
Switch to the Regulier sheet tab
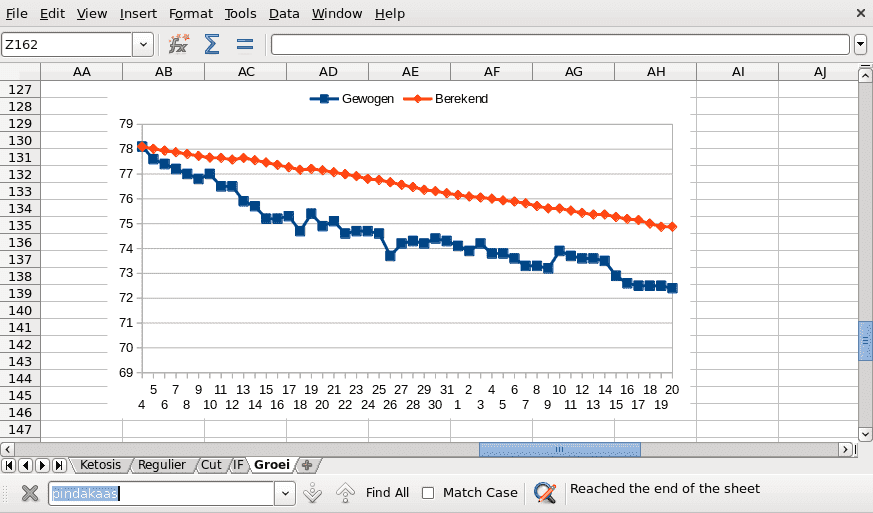point(162,465)
